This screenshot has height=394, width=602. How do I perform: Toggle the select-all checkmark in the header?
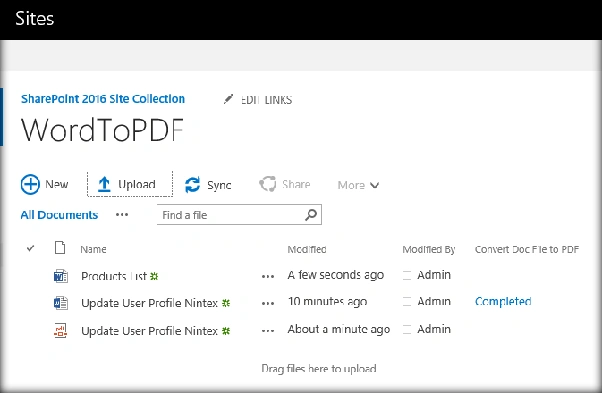[x=30, y=248]
